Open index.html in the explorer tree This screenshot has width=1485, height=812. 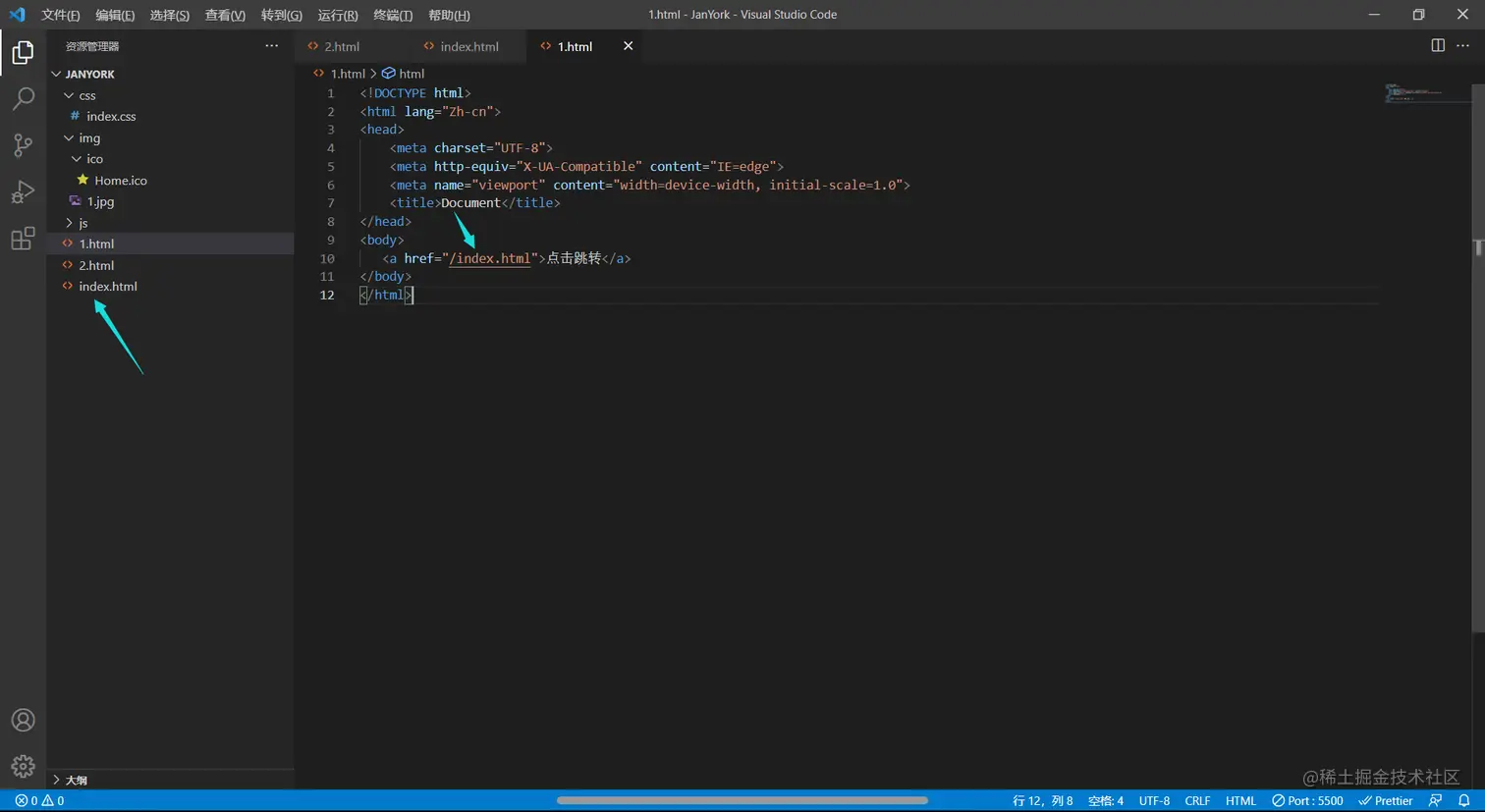pyautogui.click(x=108, y=287)
